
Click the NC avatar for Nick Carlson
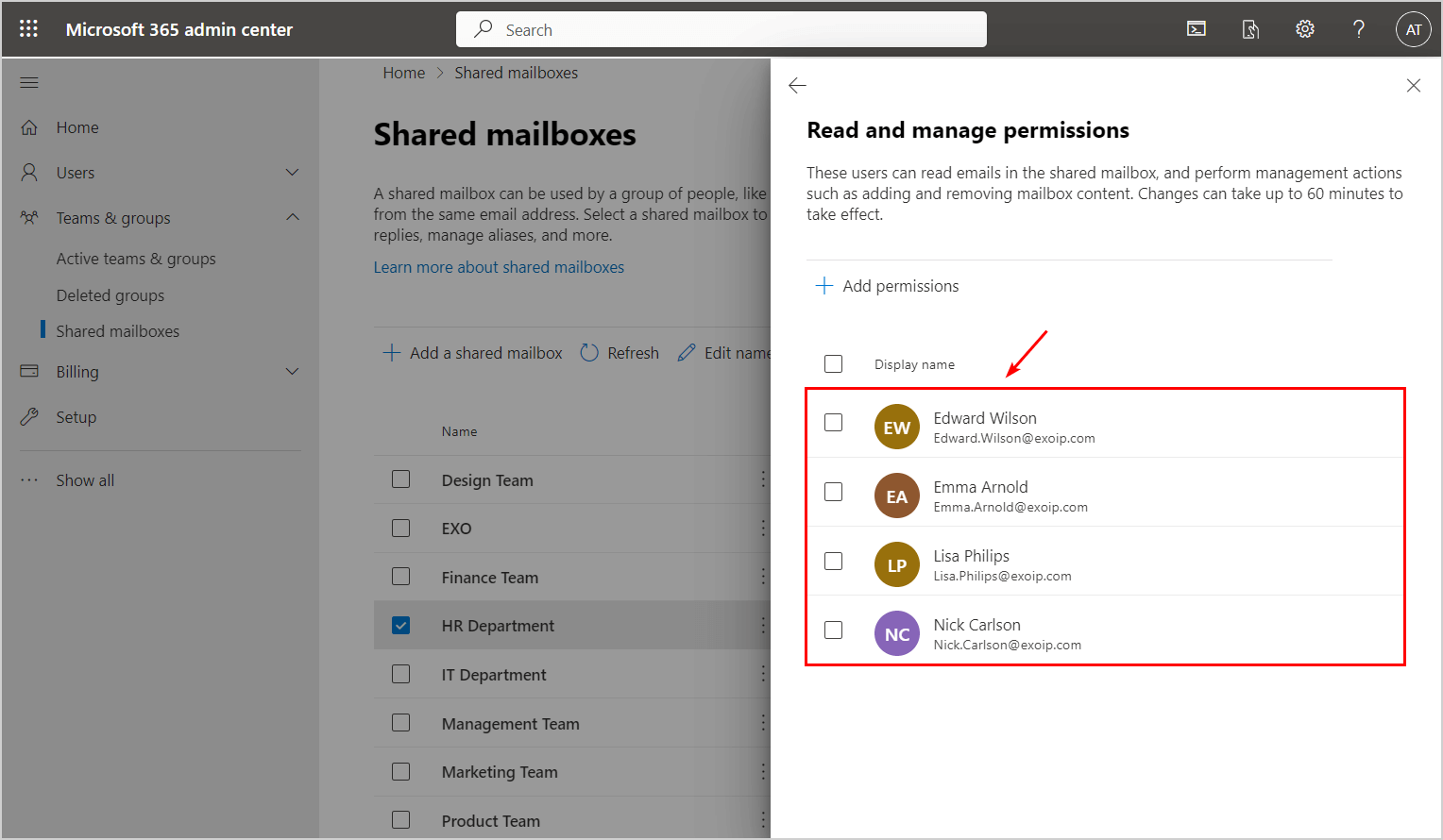pos(897,634)
